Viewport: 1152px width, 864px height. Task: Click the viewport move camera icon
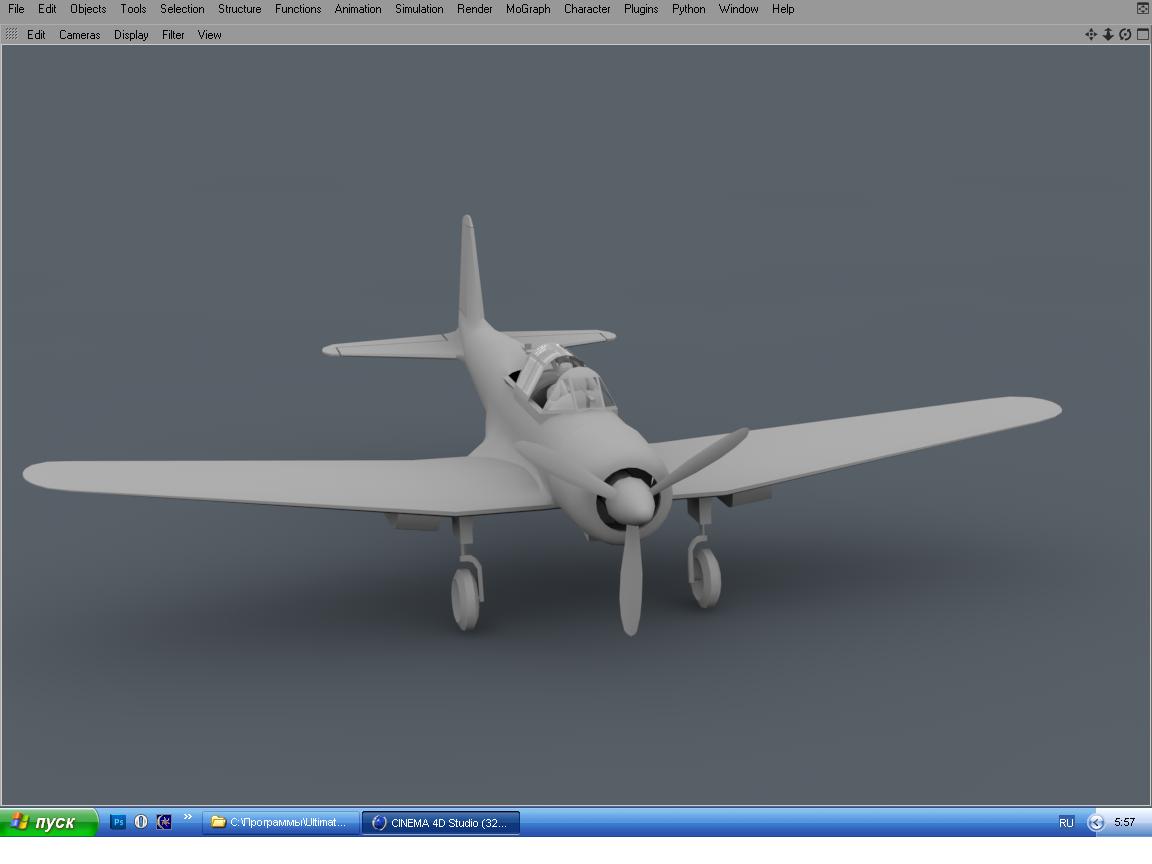[x=1091, y=35]
